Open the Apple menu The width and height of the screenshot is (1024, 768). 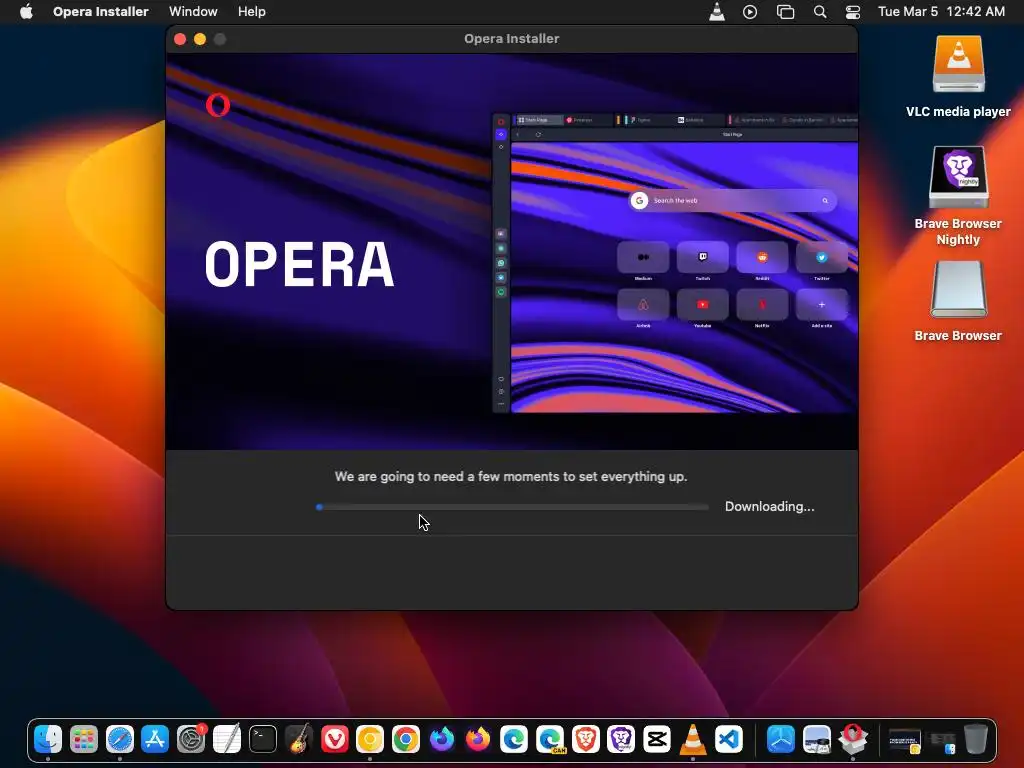26,12
